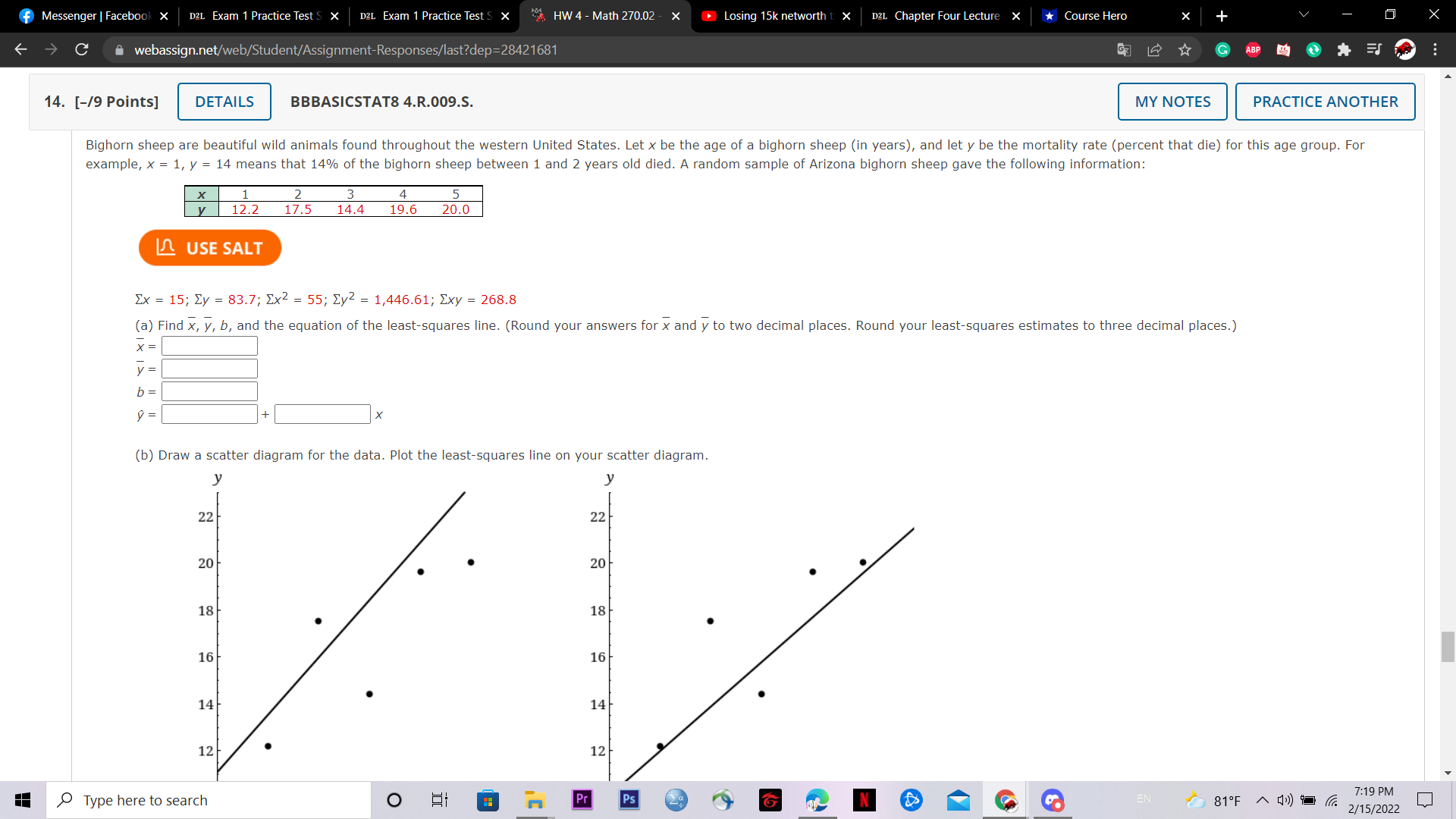Open the tab search chevron
Viewport: 1456px width, 819px height.
pos(1303,15)
